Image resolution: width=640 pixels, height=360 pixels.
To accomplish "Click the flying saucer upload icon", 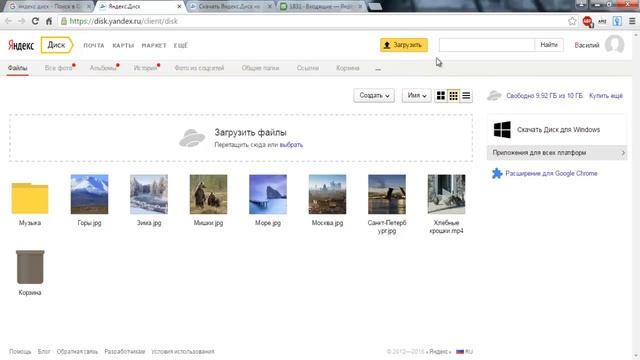I will 192,138.
